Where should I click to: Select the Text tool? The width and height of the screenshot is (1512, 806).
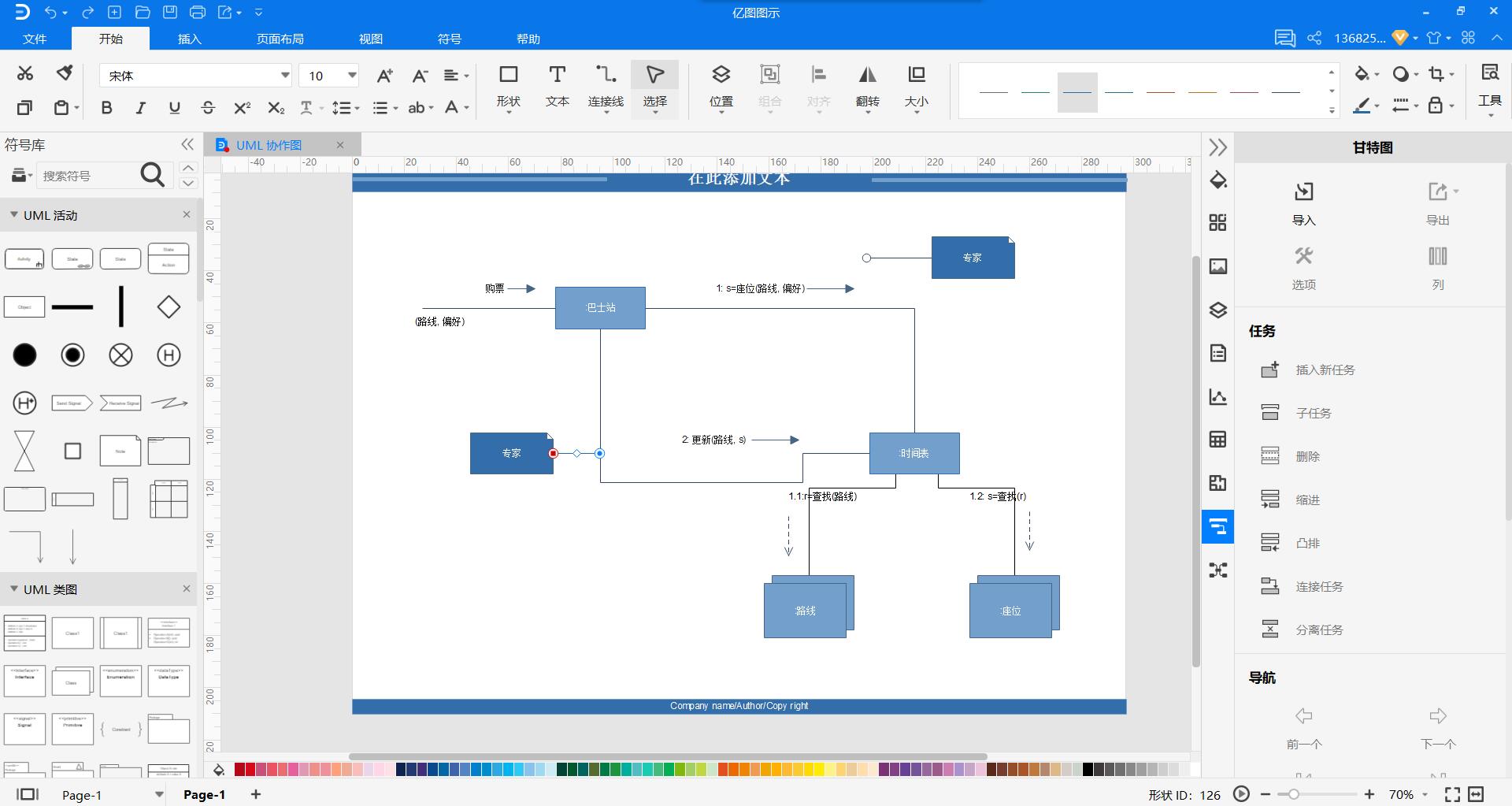pos(557,85)
